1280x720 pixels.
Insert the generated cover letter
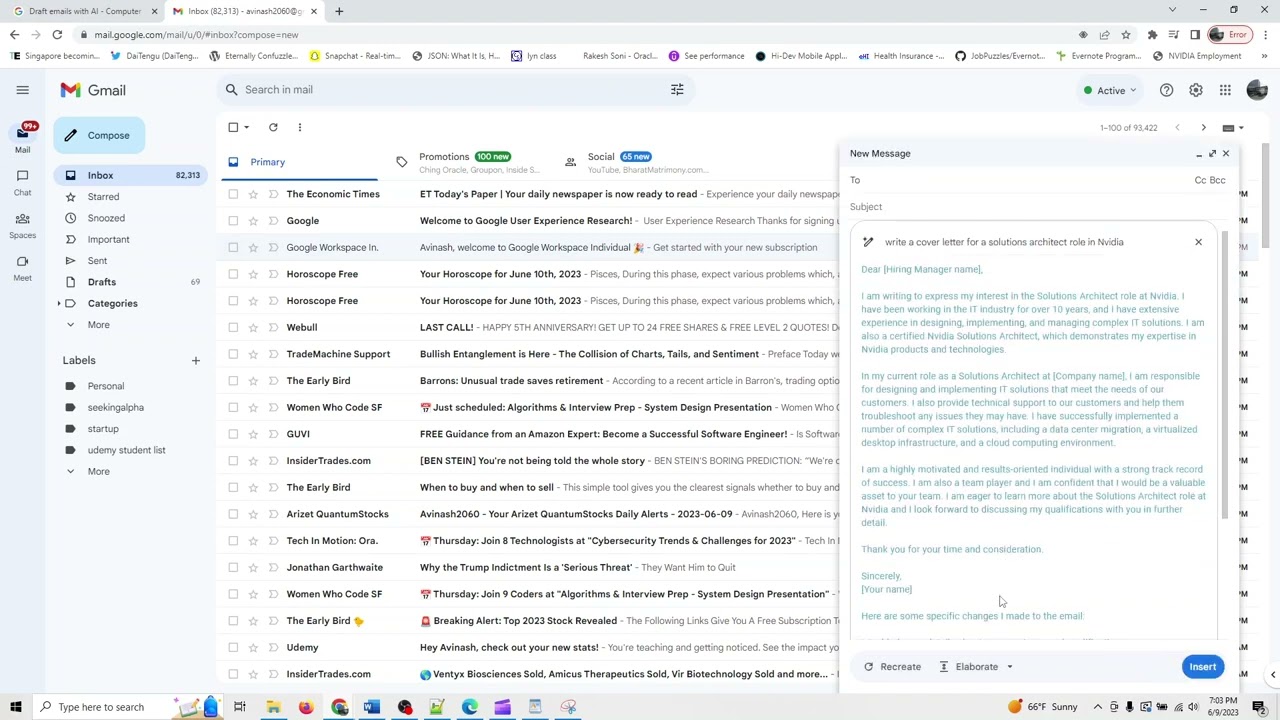(x=1202, y=667)
